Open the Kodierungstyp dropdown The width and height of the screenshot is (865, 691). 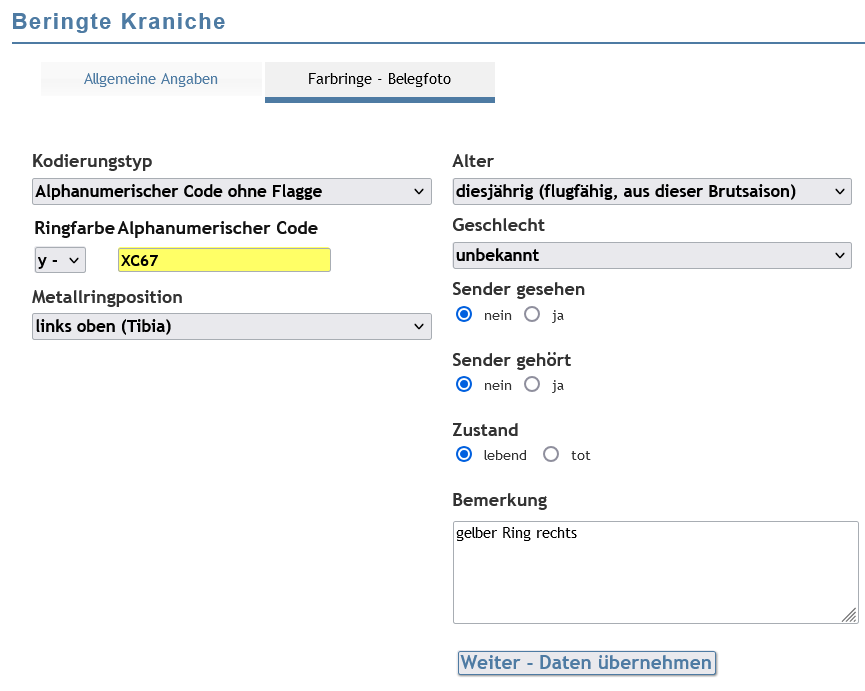[232, 191]
